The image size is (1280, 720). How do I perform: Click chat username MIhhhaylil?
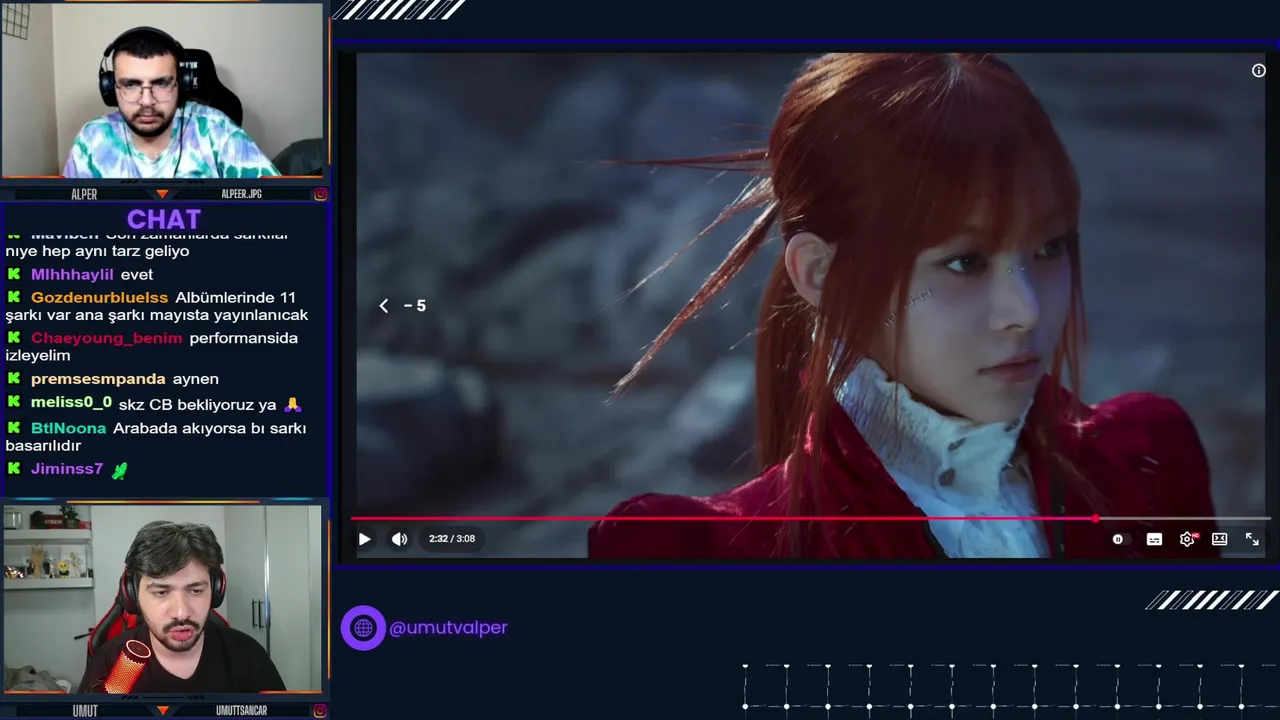click(72, 274)
